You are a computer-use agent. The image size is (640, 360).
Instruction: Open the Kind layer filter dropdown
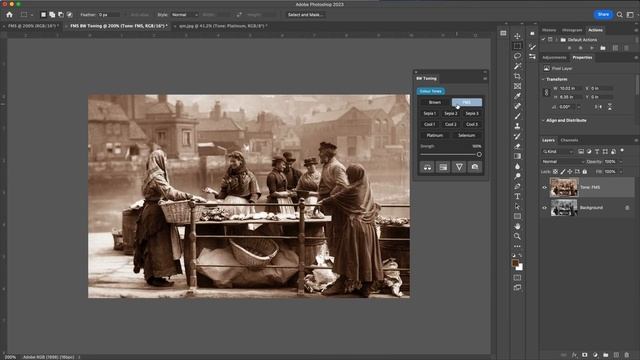point(558,151)
